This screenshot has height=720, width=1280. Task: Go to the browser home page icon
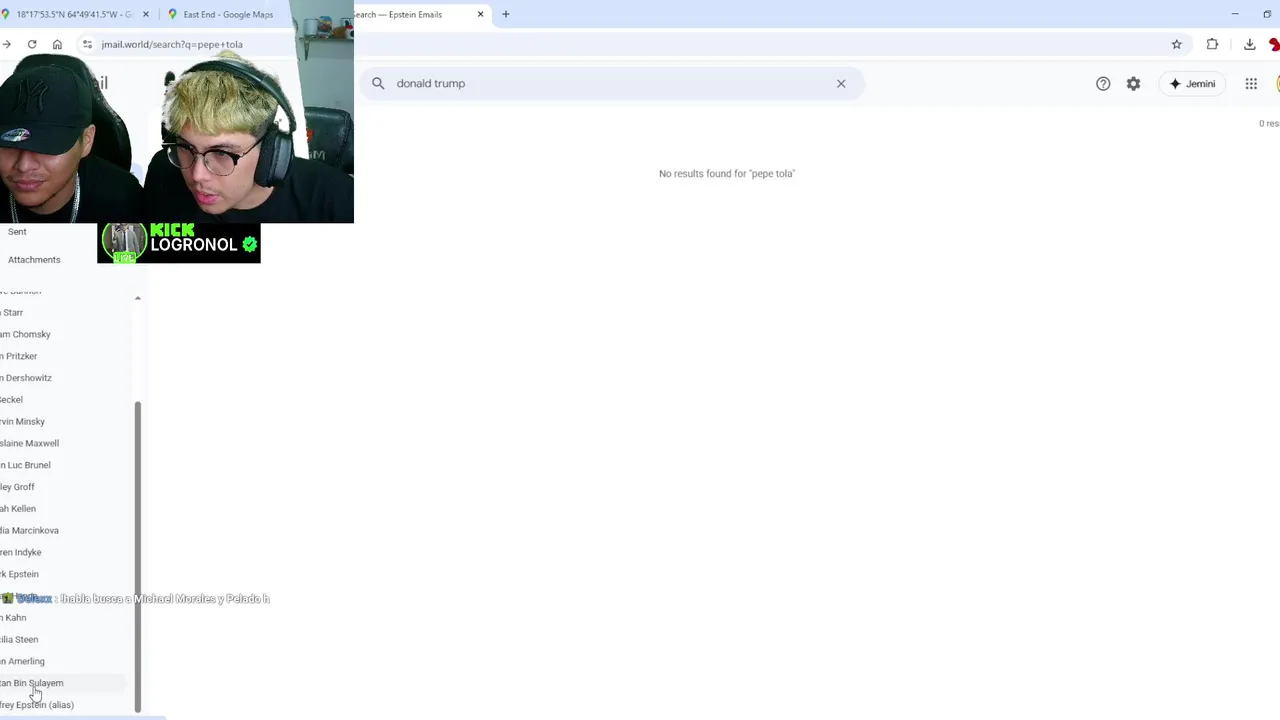point(57,44)
